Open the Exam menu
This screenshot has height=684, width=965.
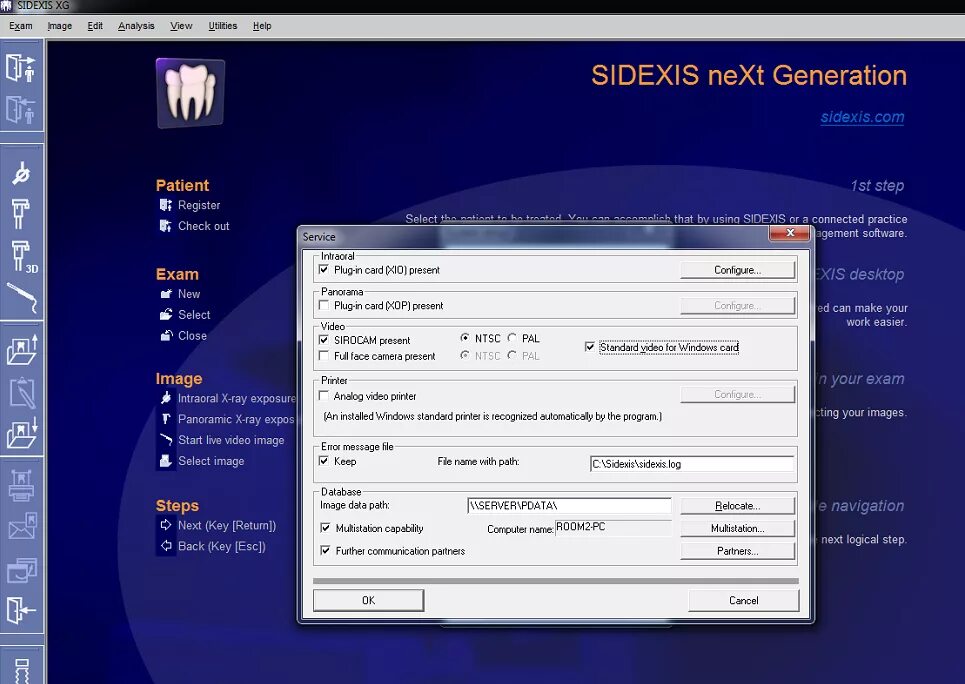pyautogui.click(x=20, y=26)
